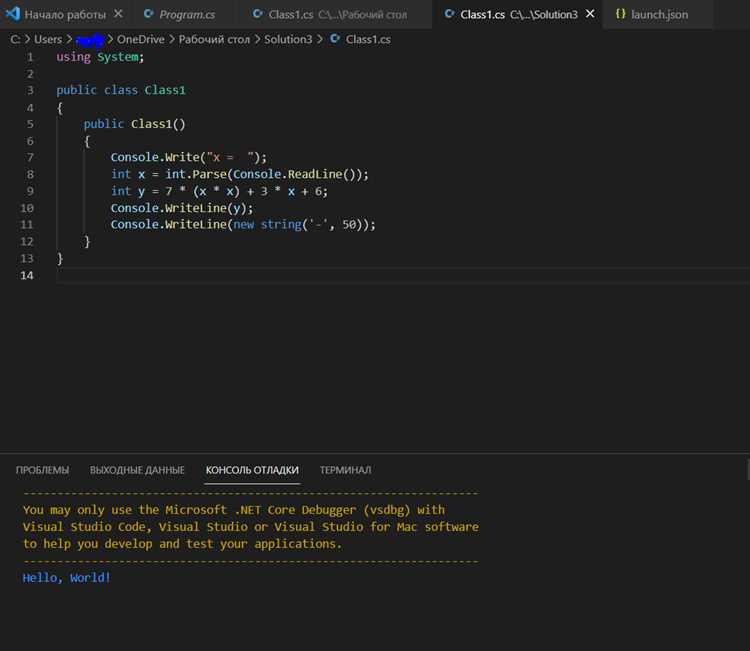
Task: Open the ВЫХОДНЫЕ ДАННЫЕ panel tab
Action: 137,470
